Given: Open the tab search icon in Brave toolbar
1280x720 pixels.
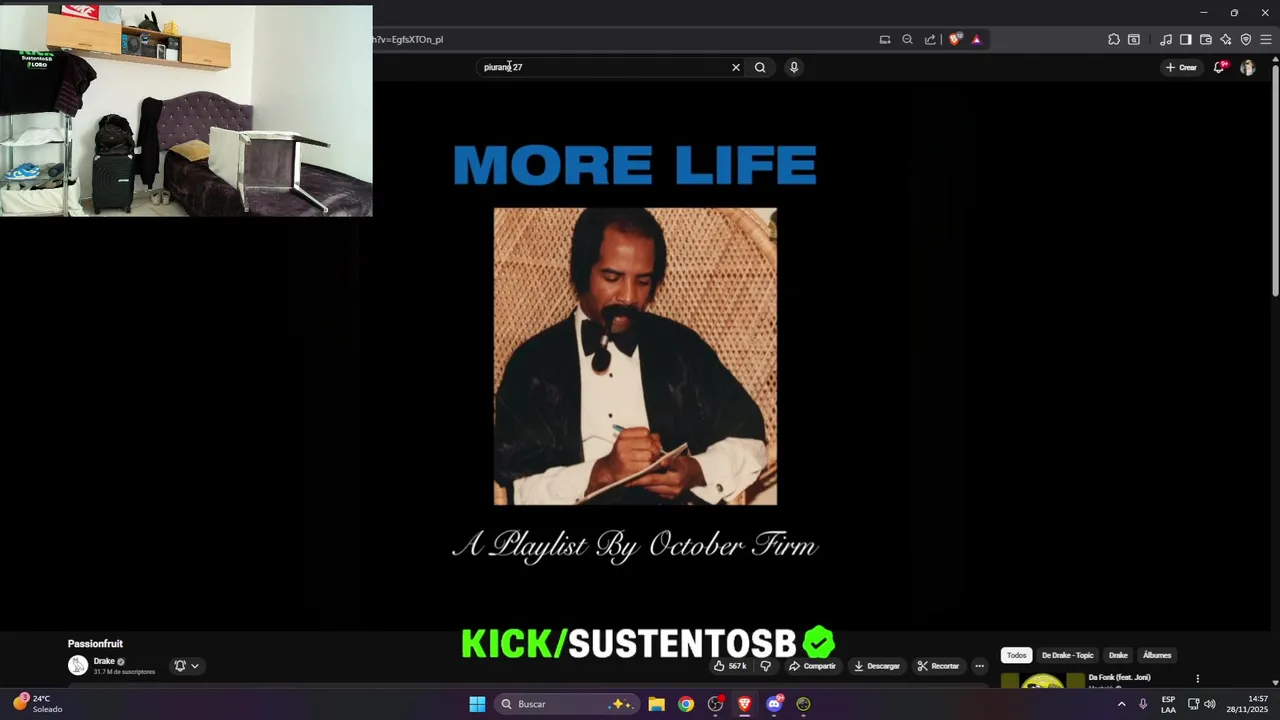Looking at the screenshot, I should click(x=1134, y=40).
